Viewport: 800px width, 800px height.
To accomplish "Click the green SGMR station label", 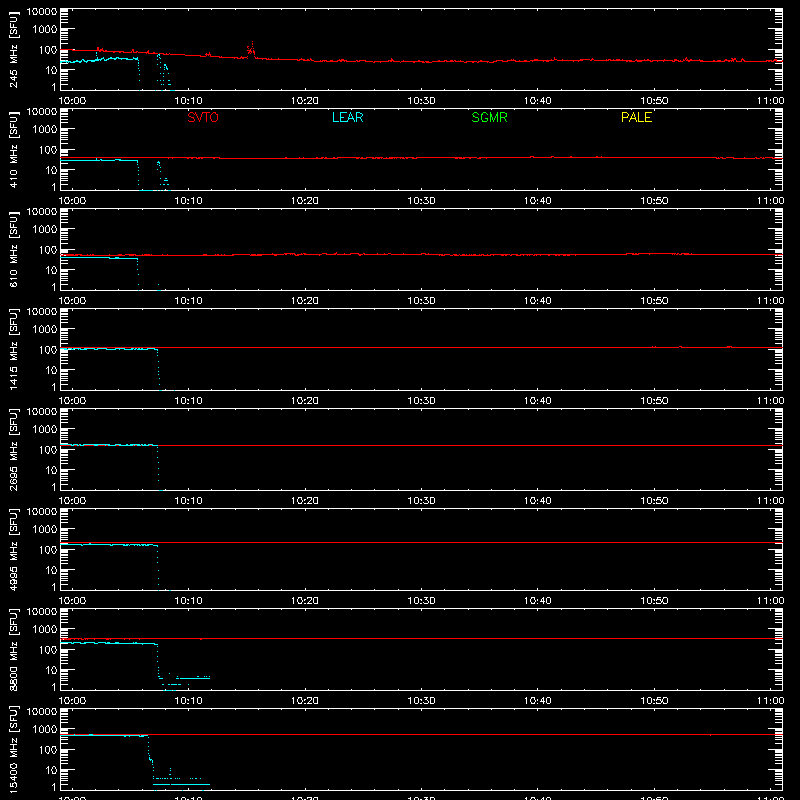I will [489, 117].
